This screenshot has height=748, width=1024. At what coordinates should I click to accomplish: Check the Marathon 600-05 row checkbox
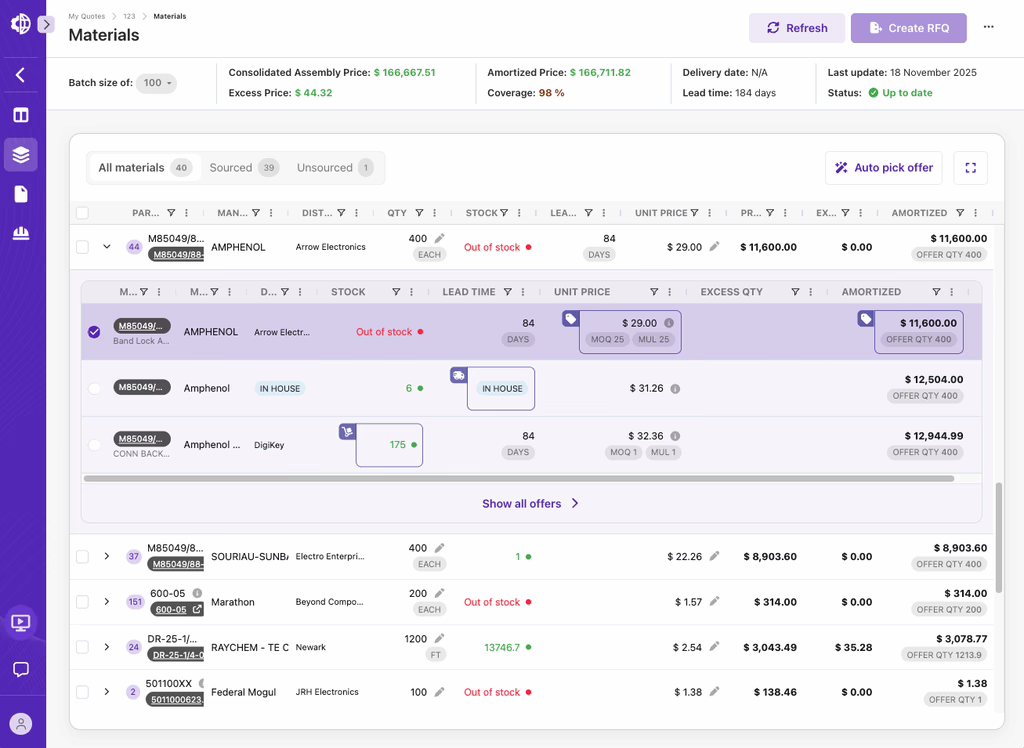pyautogui.click(x=83, y=602)
